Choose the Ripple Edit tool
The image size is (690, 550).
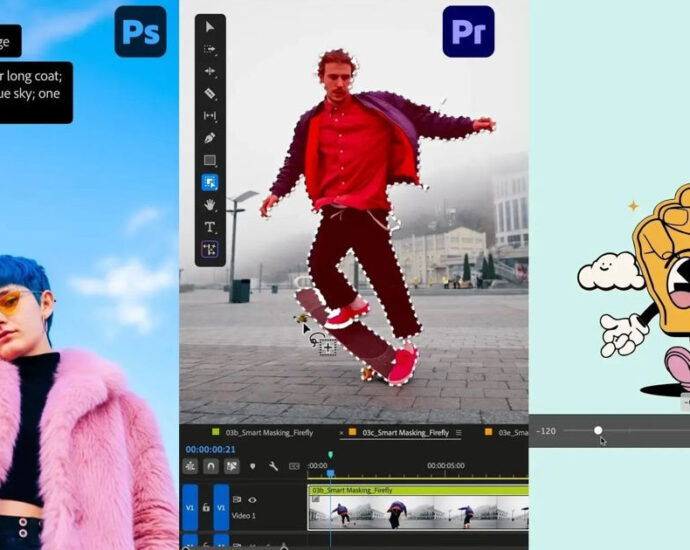tap(210, 72)
